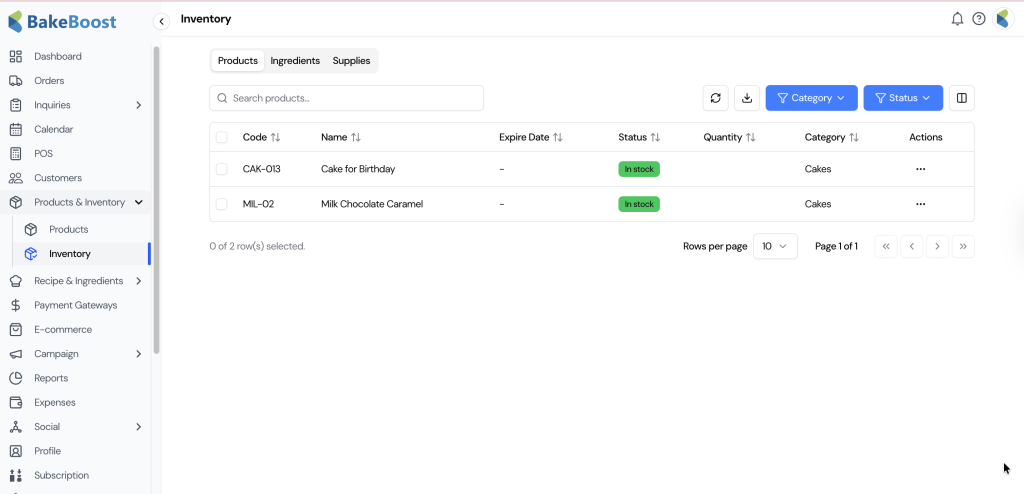The height and width of the screenshot is (494, 1024).
Task: Open the rows per page dropdown
Action: [774, 246]
